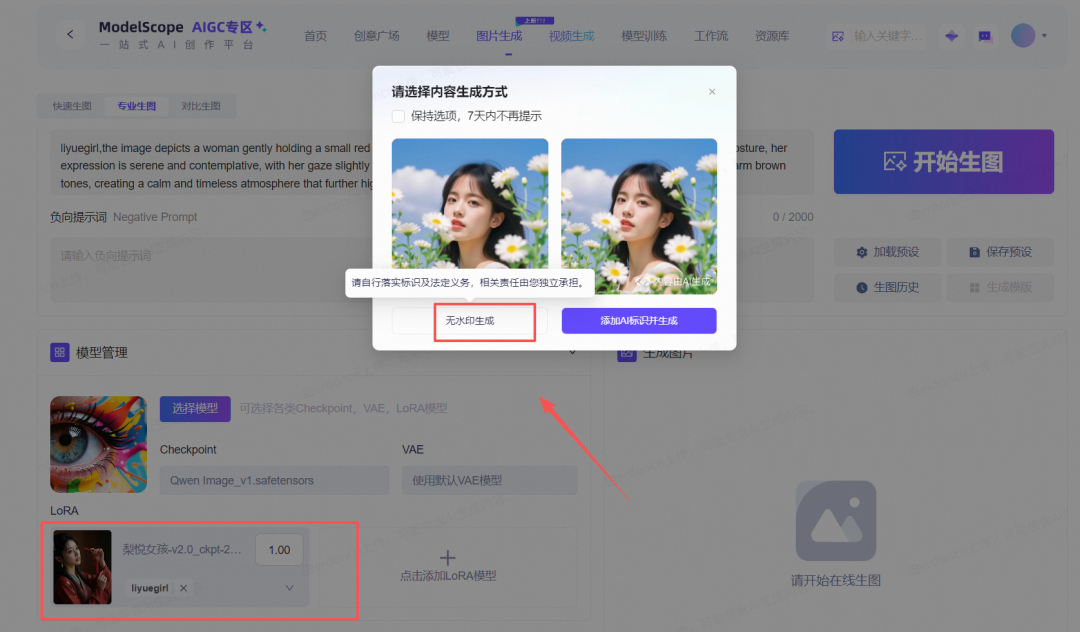Viewport: 1080px width, 632px height.
Task: Close the generation method dialog
Action: click(x=712, y=92)
